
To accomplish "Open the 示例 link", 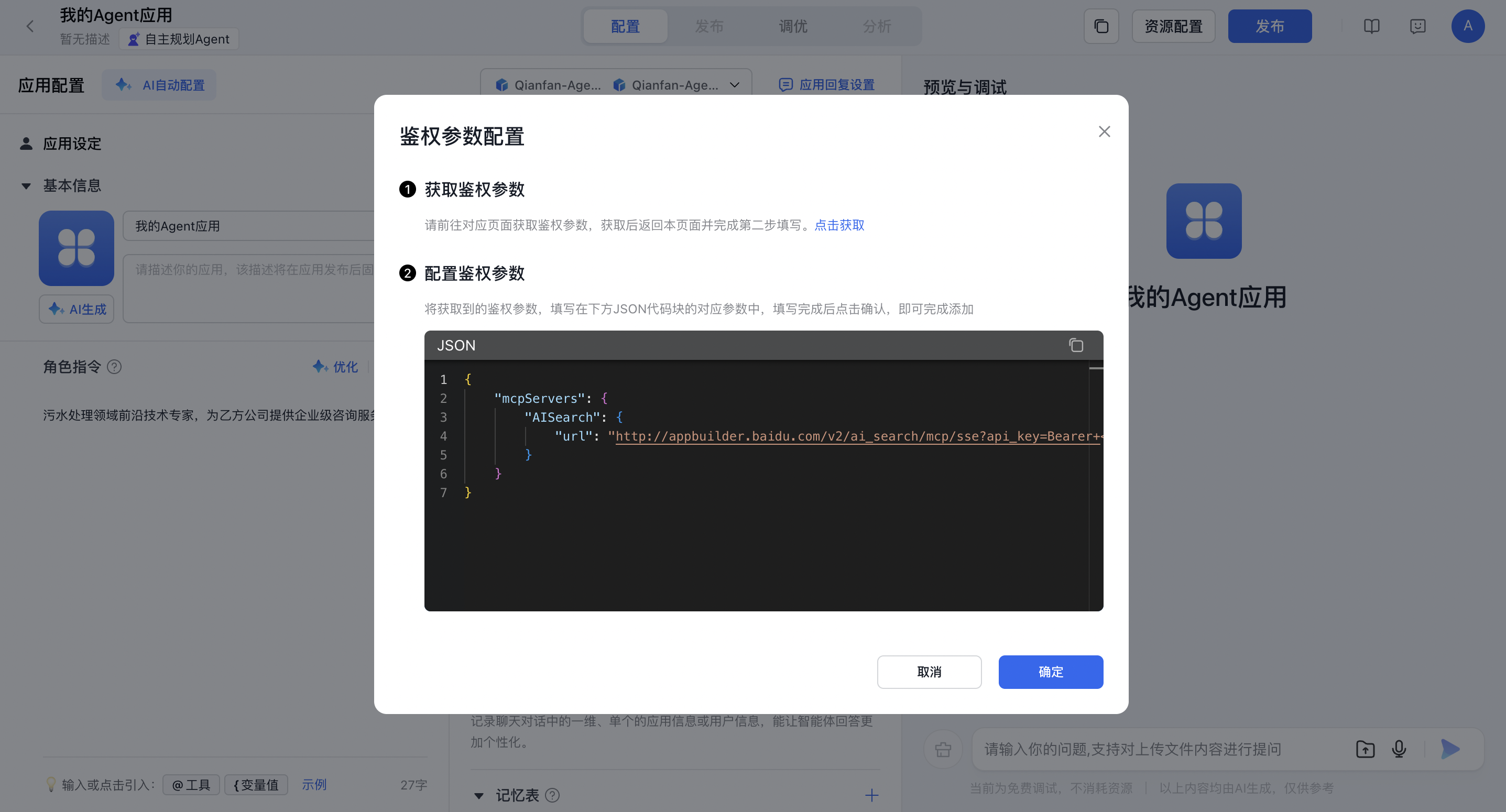I will [314, 785].
